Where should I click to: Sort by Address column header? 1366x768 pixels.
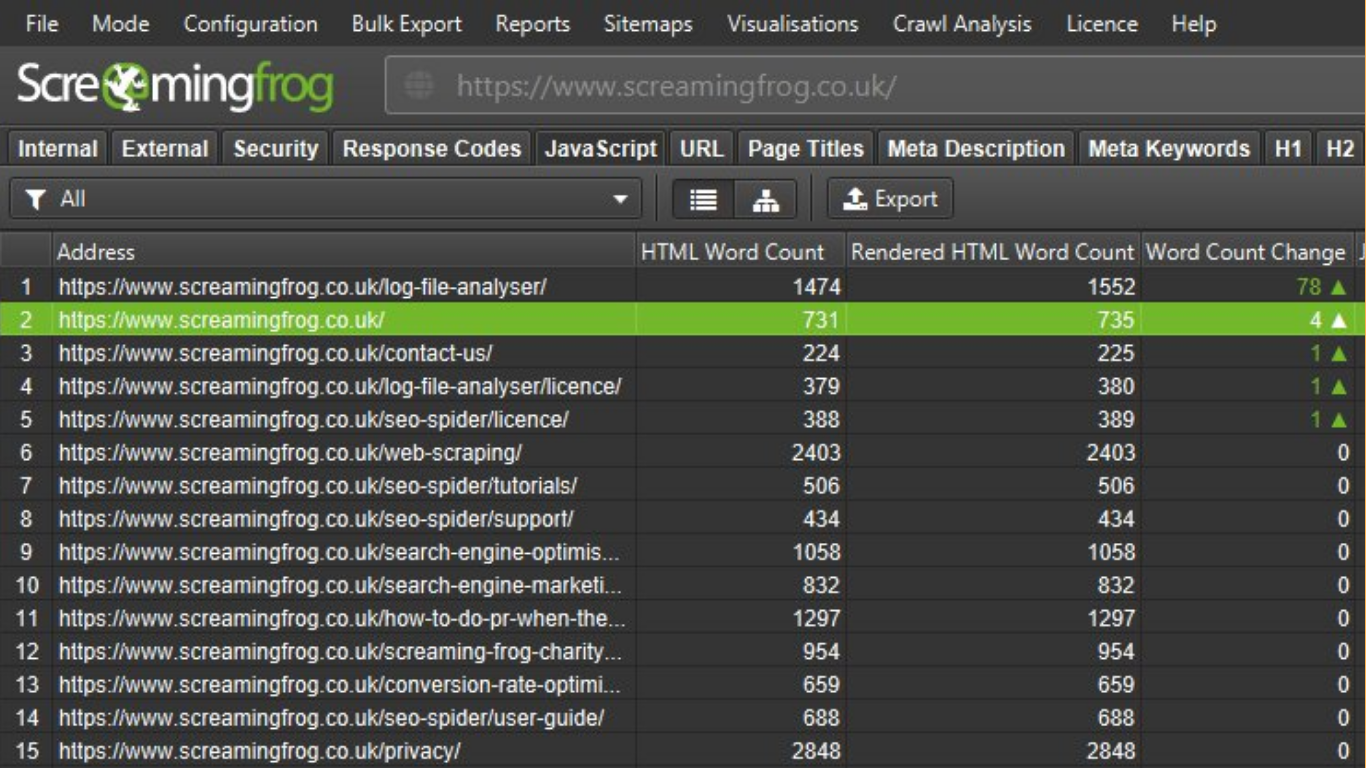(344, 252)
